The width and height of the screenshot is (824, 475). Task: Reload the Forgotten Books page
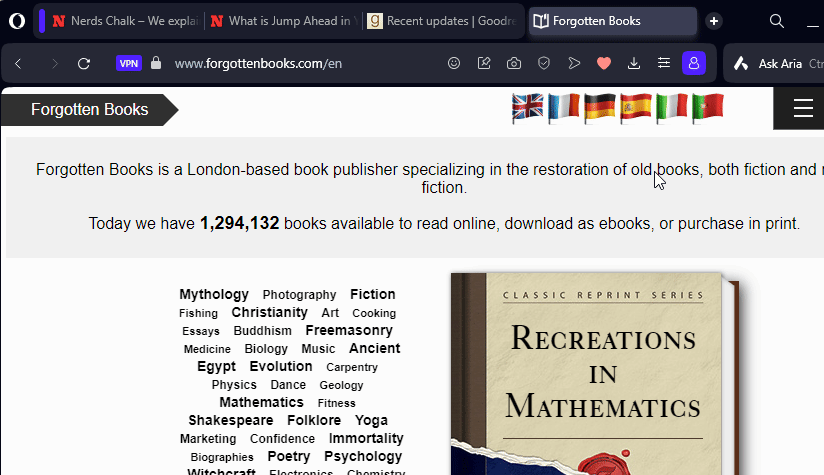tap(84, 64)
